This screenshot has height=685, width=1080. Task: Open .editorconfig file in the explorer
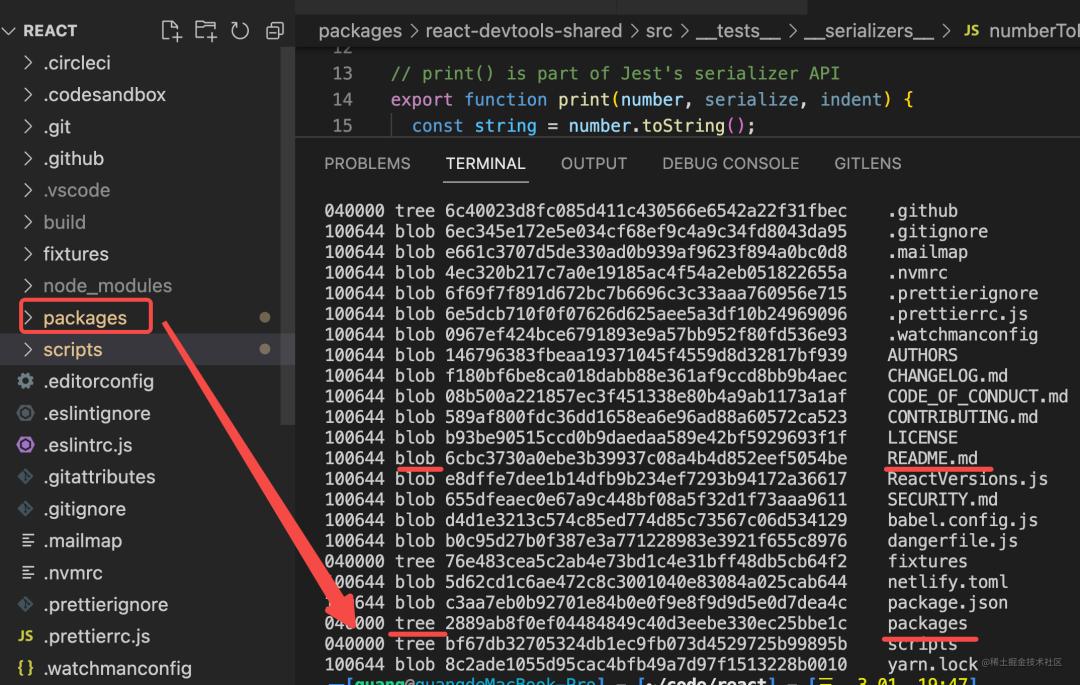point(98,381)
